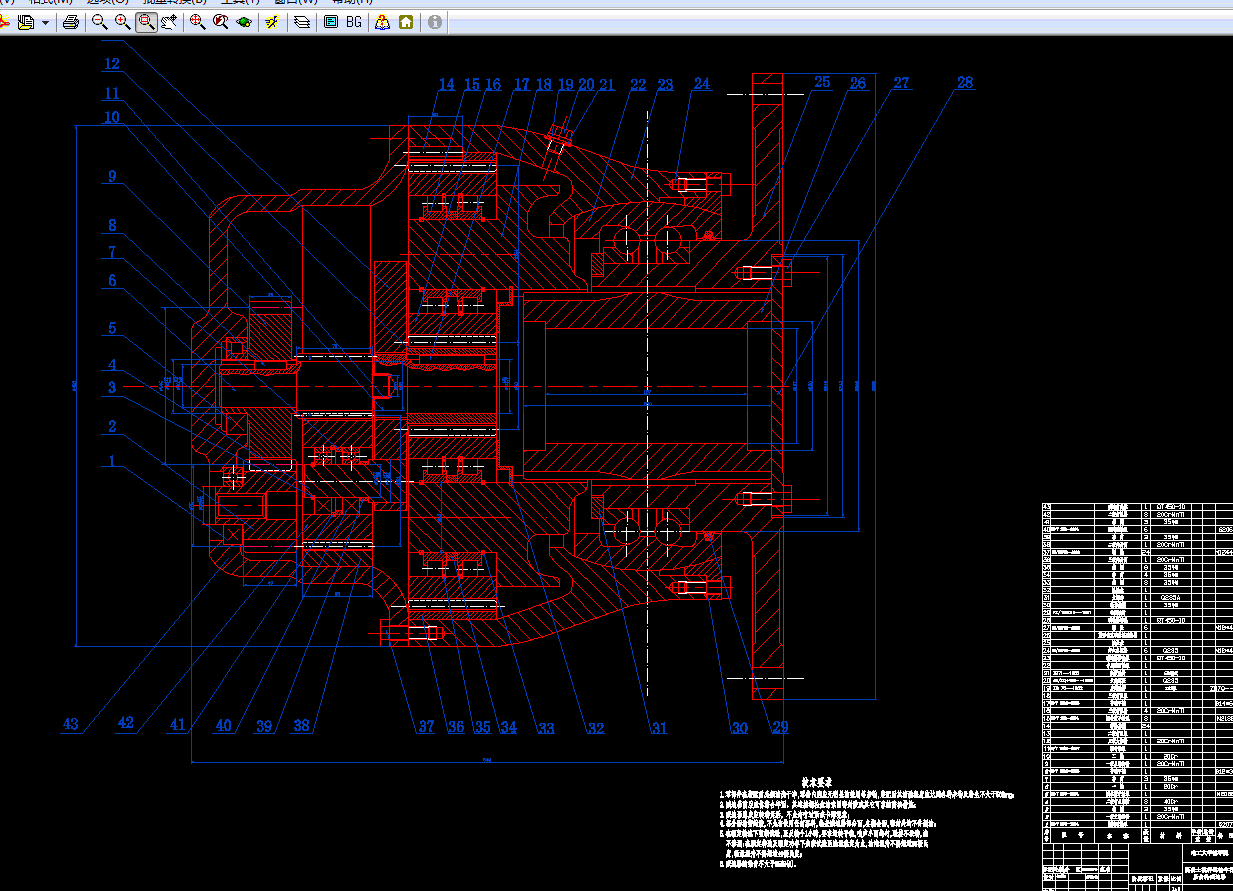Open help via the question mark icon
The width and height of the screenshot is (1233, 891).
pyautogui.click(x=382, y=21)
